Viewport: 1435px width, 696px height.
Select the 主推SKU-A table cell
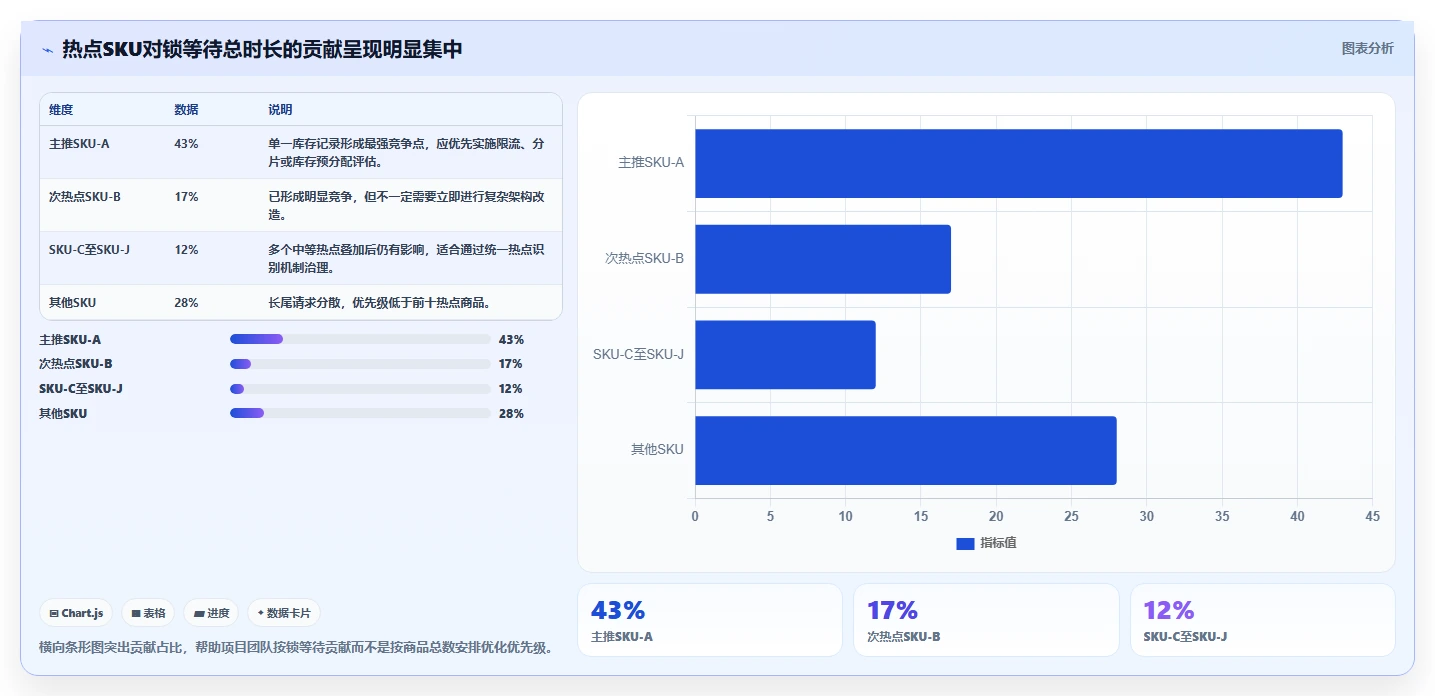click(x=79, y=143)
